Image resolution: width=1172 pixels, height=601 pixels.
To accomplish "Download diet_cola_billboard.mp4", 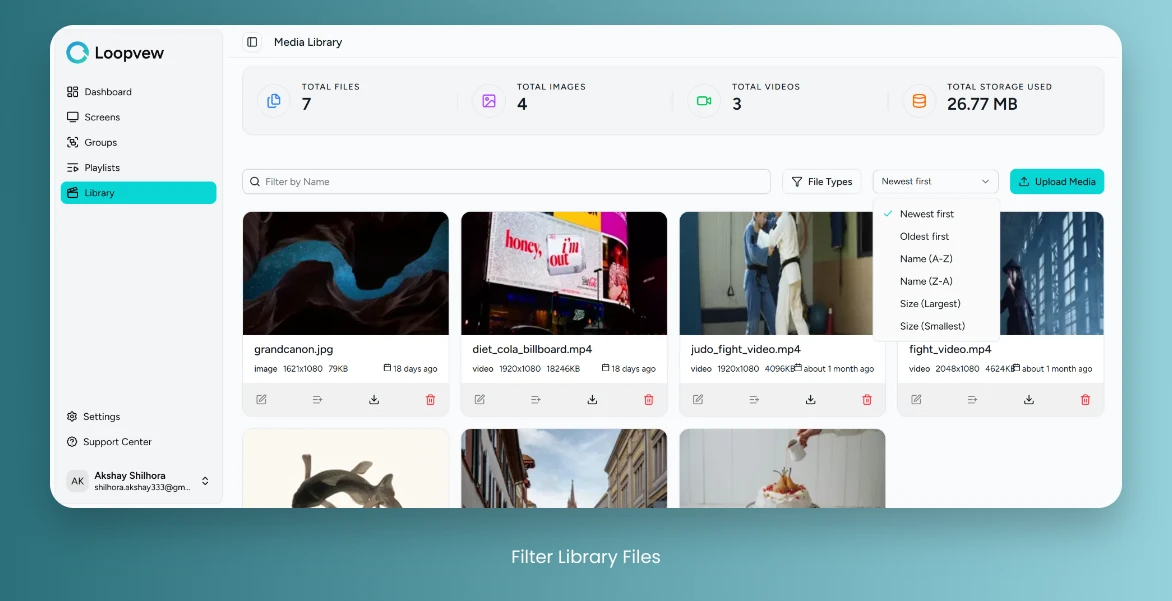I will (x=592, y=400).
